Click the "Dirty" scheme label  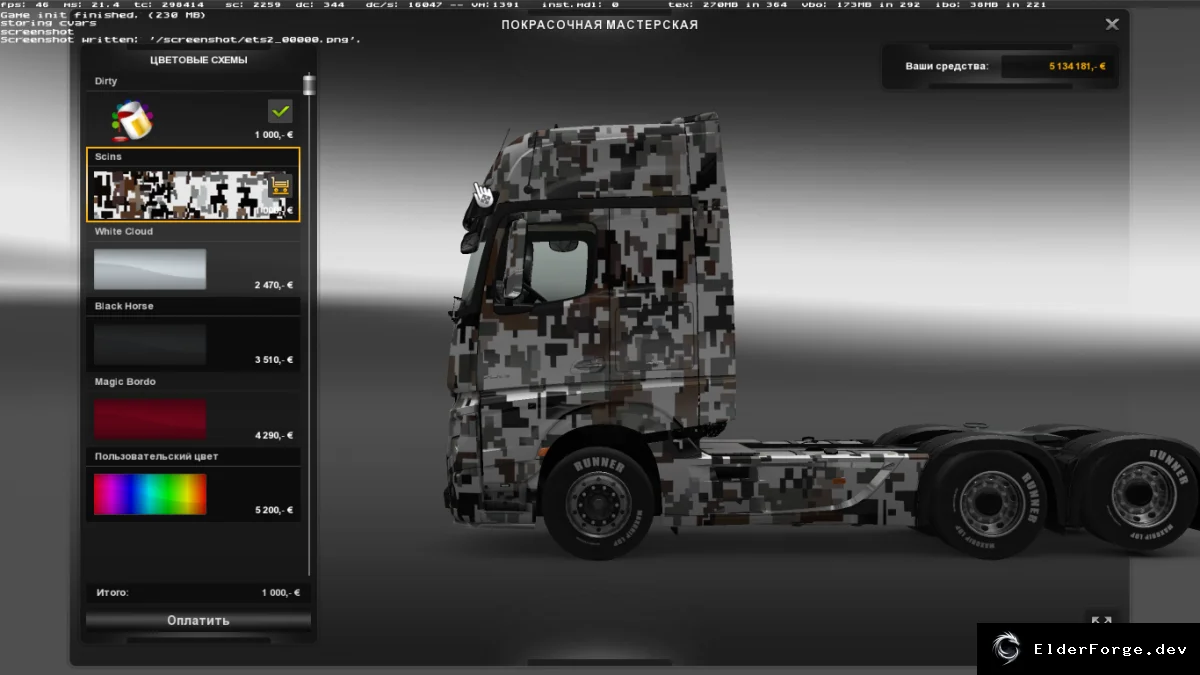[x=106, y=81]
